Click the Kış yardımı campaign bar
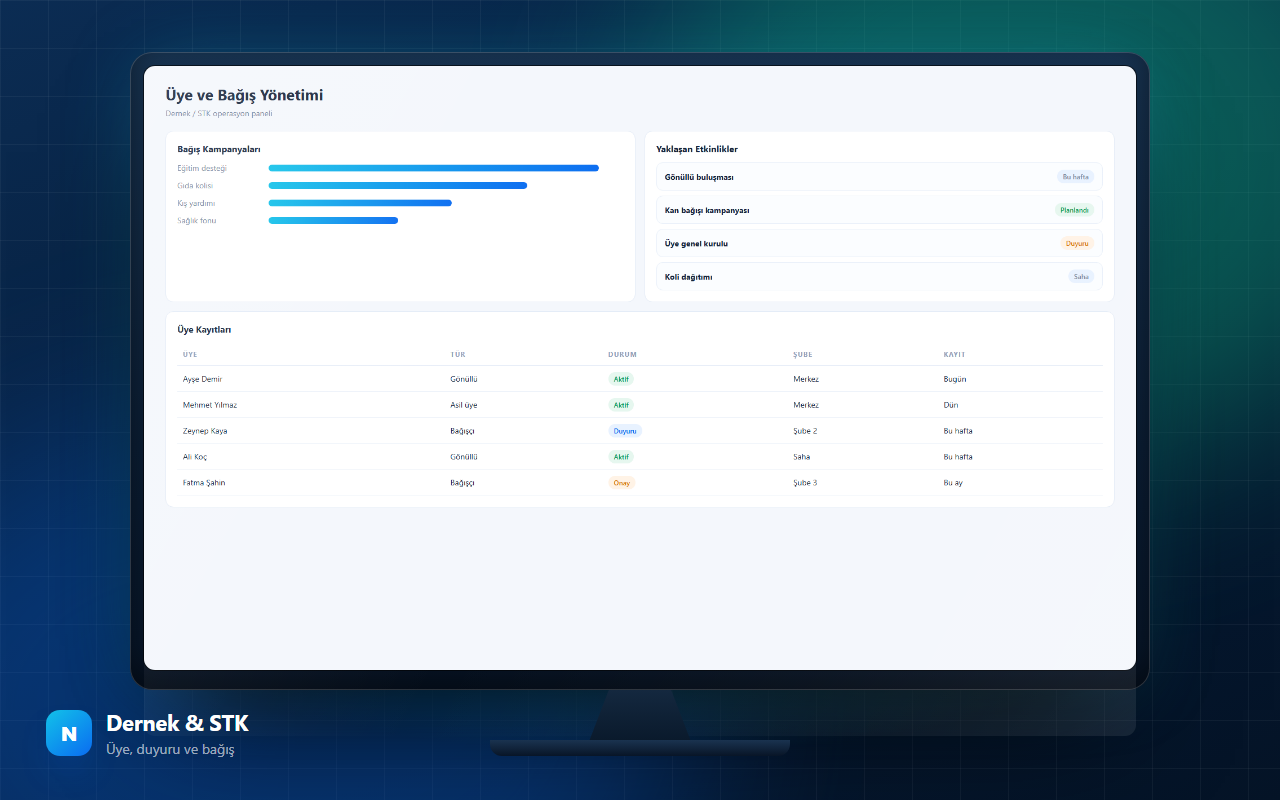This screenshot has width=1280, height=800. [360, 203]
